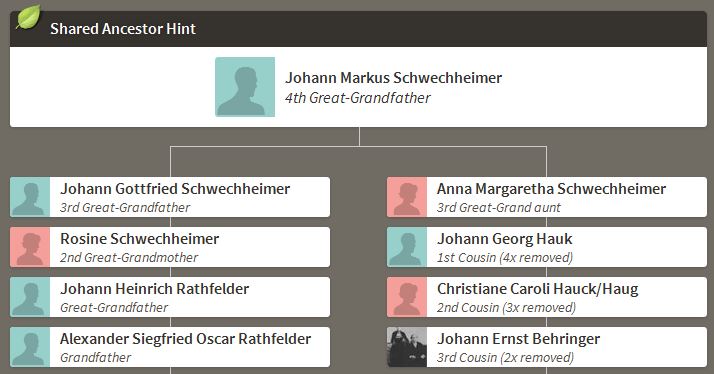Screen dimensions: 714x374
Task: Select Johann Gottfried Schwechheimer's male avatar icon
Action: 30,197
